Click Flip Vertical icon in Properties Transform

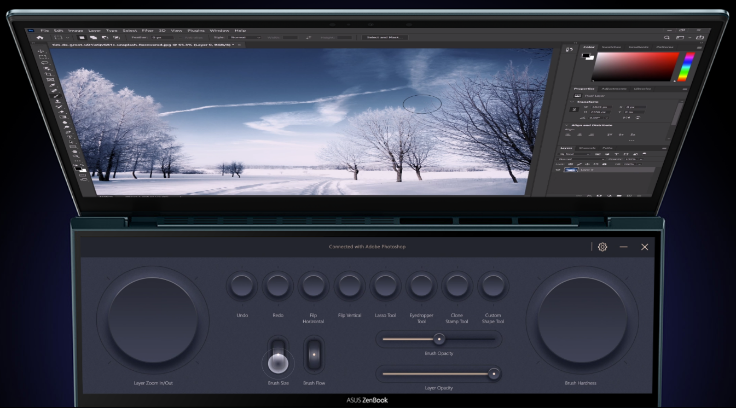(638, 118)
